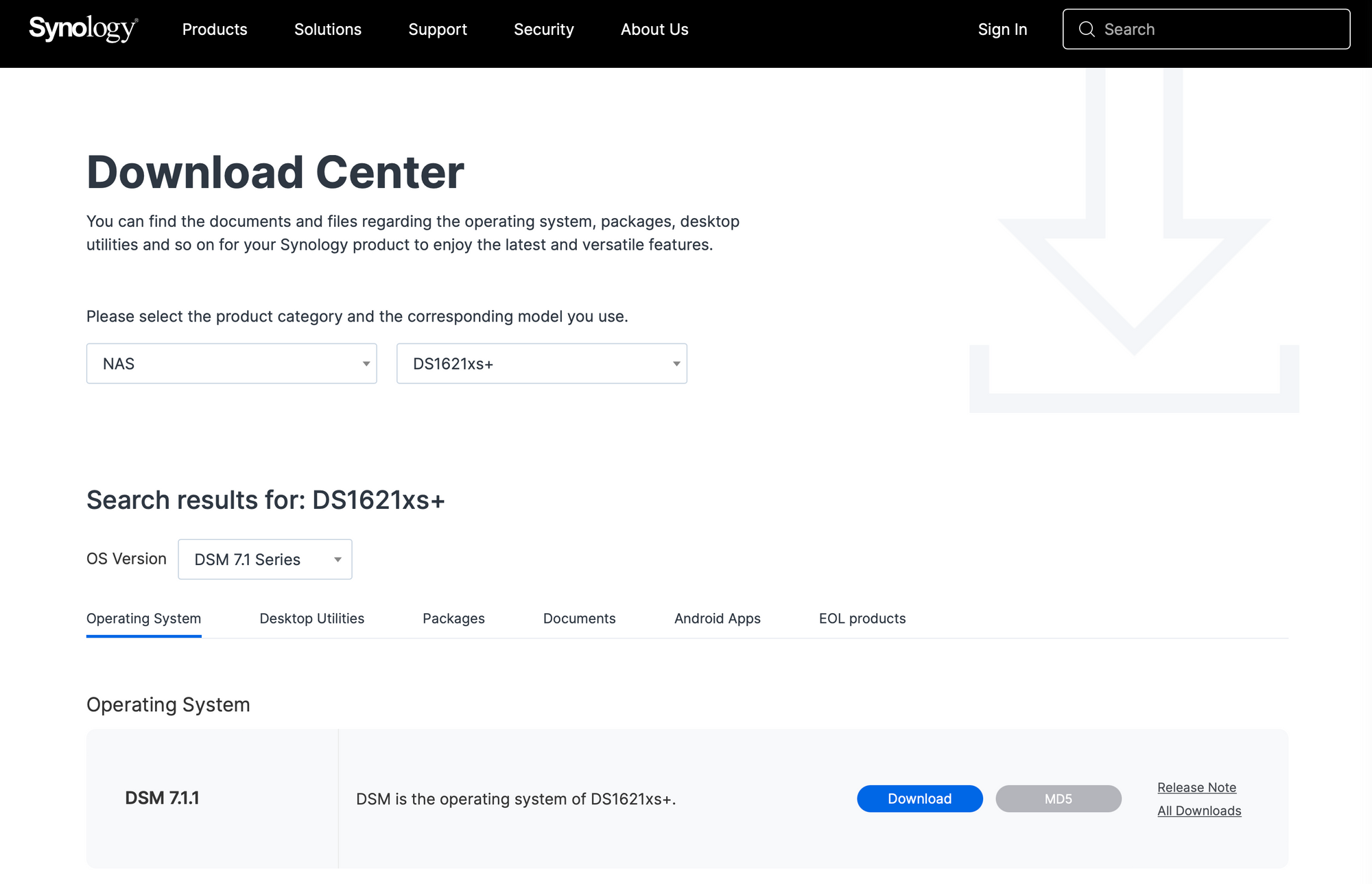Screen dimensions: 1372x884
Task: Switch to the EOL products tab
Action: 862,619
